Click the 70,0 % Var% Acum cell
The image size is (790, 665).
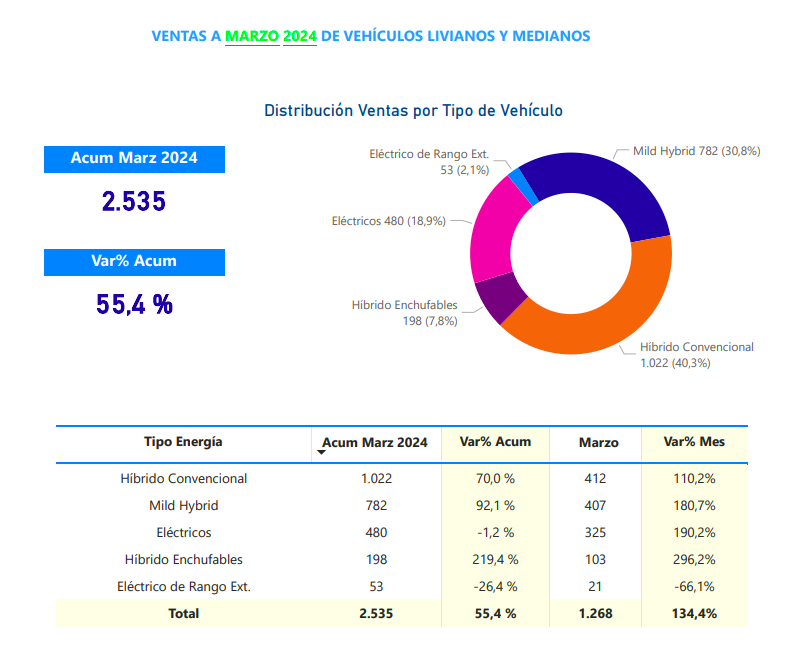[x=495, y=479]
